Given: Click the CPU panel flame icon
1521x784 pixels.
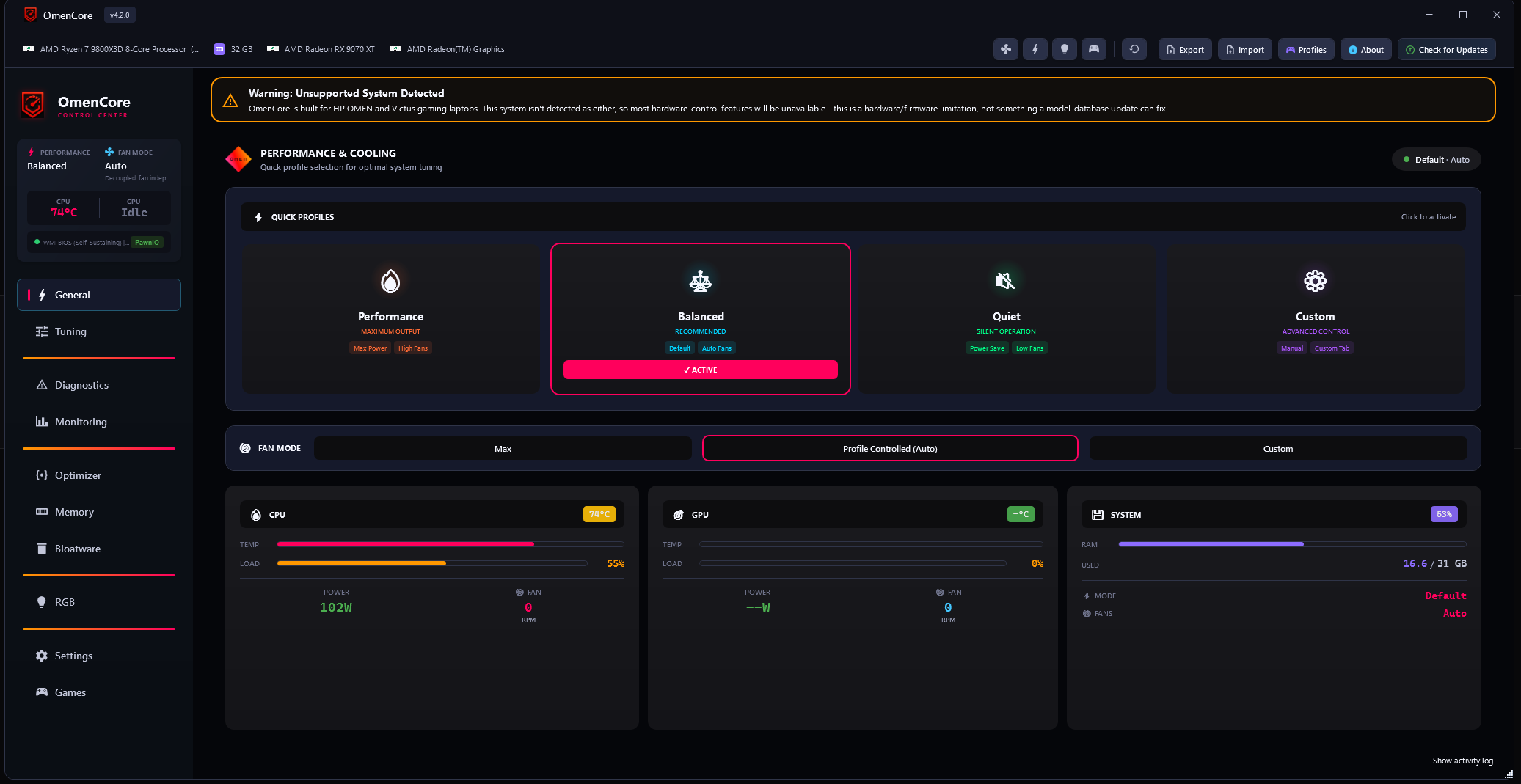Looking at the screenshot, I should tap(255, 515).
